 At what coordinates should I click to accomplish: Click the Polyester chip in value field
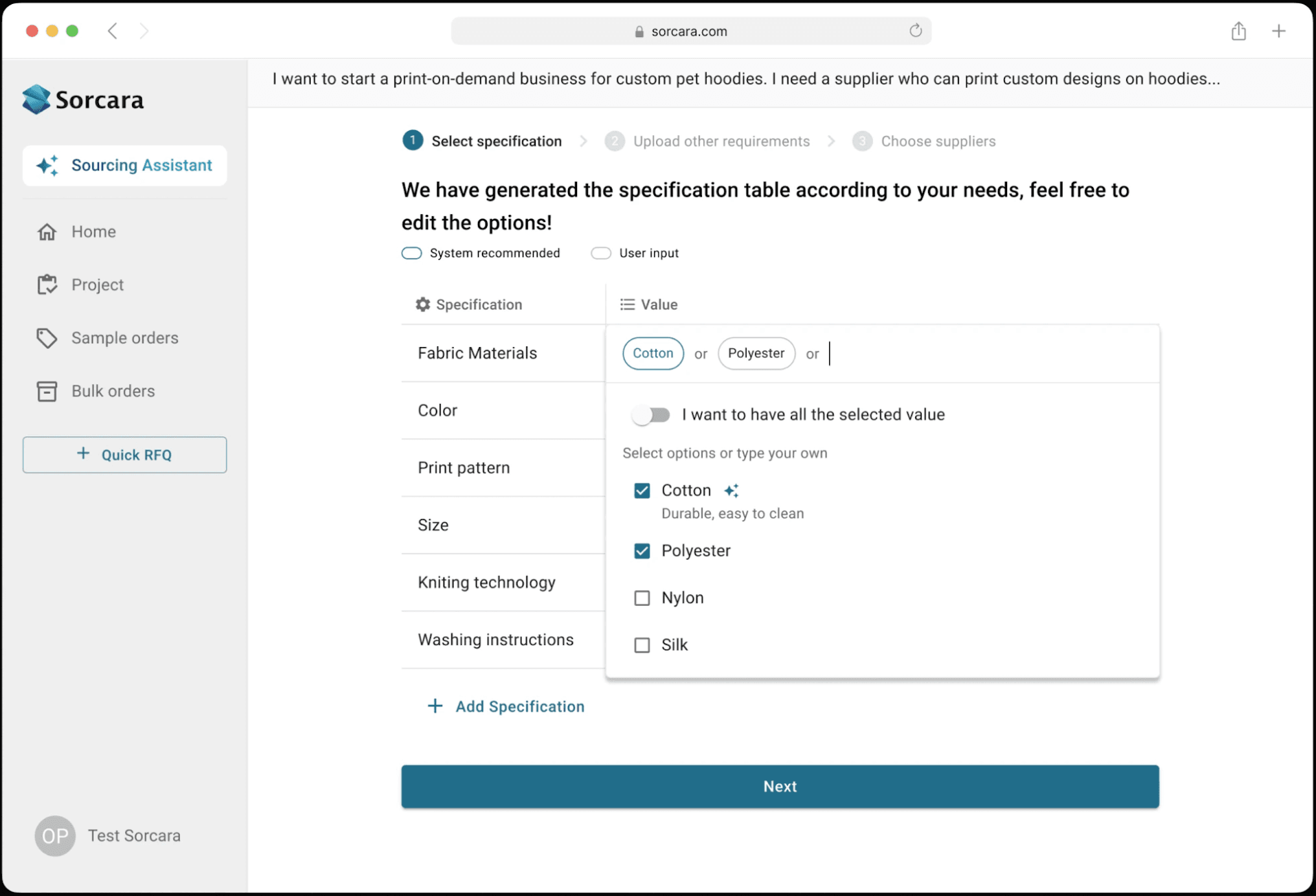(x=756, y=353)
